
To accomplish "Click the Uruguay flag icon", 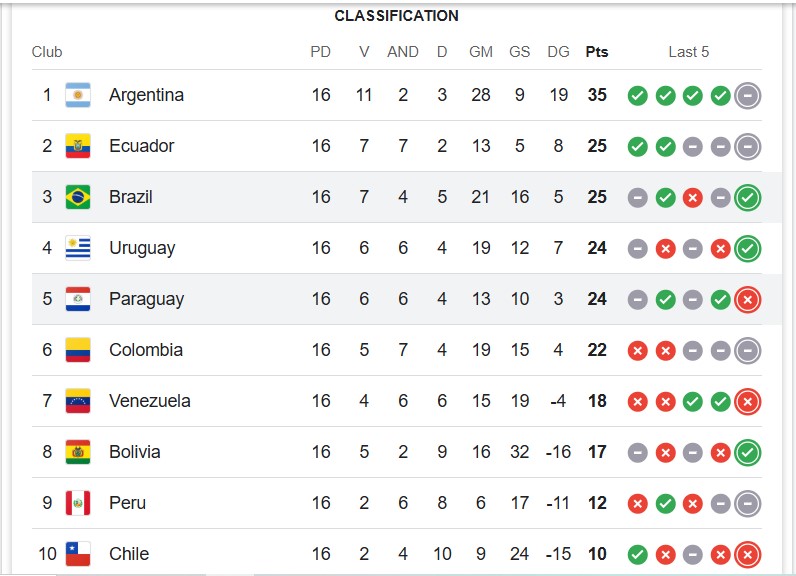I will click(x=78, y=248).
